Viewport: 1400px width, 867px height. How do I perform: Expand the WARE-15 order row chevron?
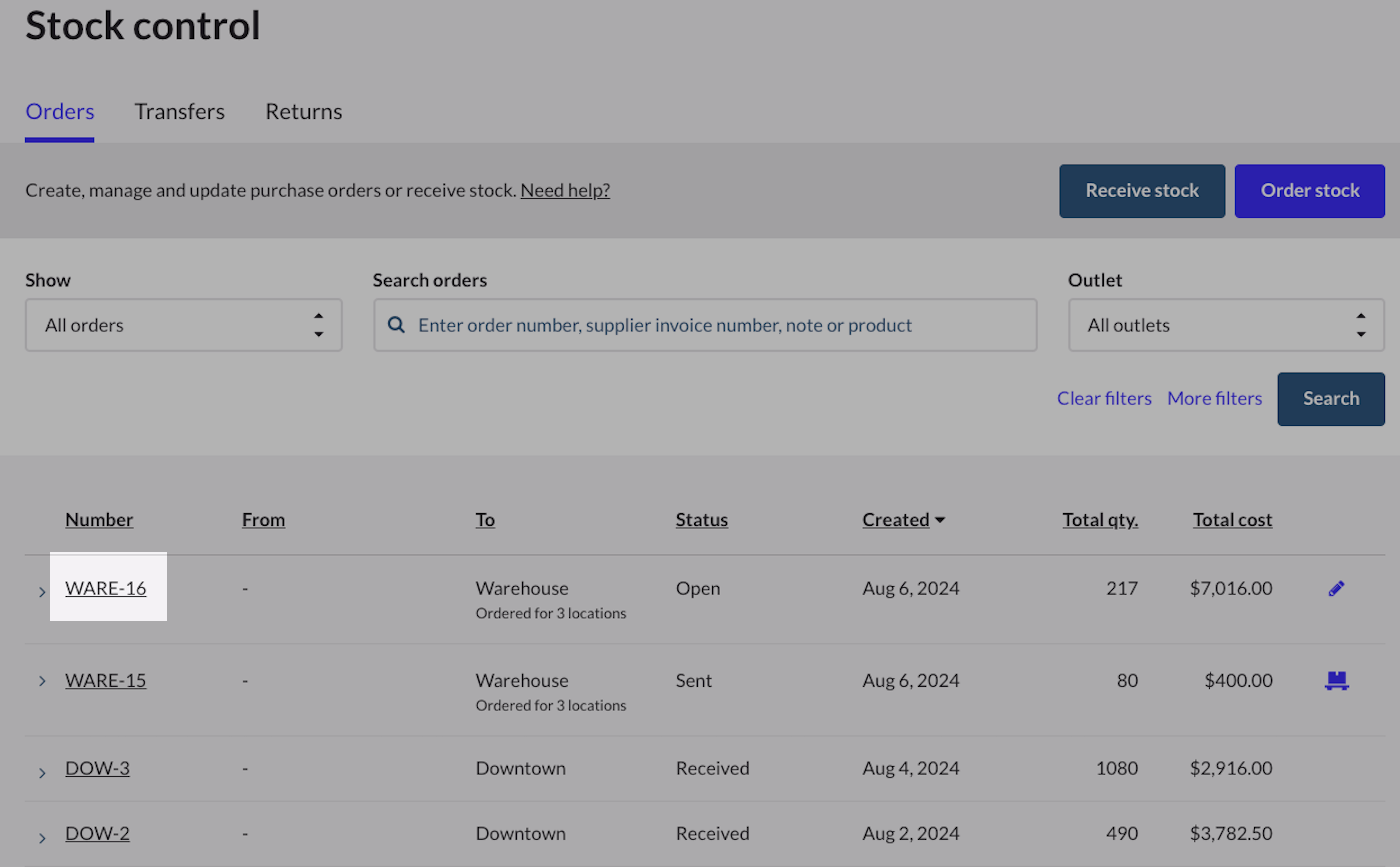tap(42, 681)
